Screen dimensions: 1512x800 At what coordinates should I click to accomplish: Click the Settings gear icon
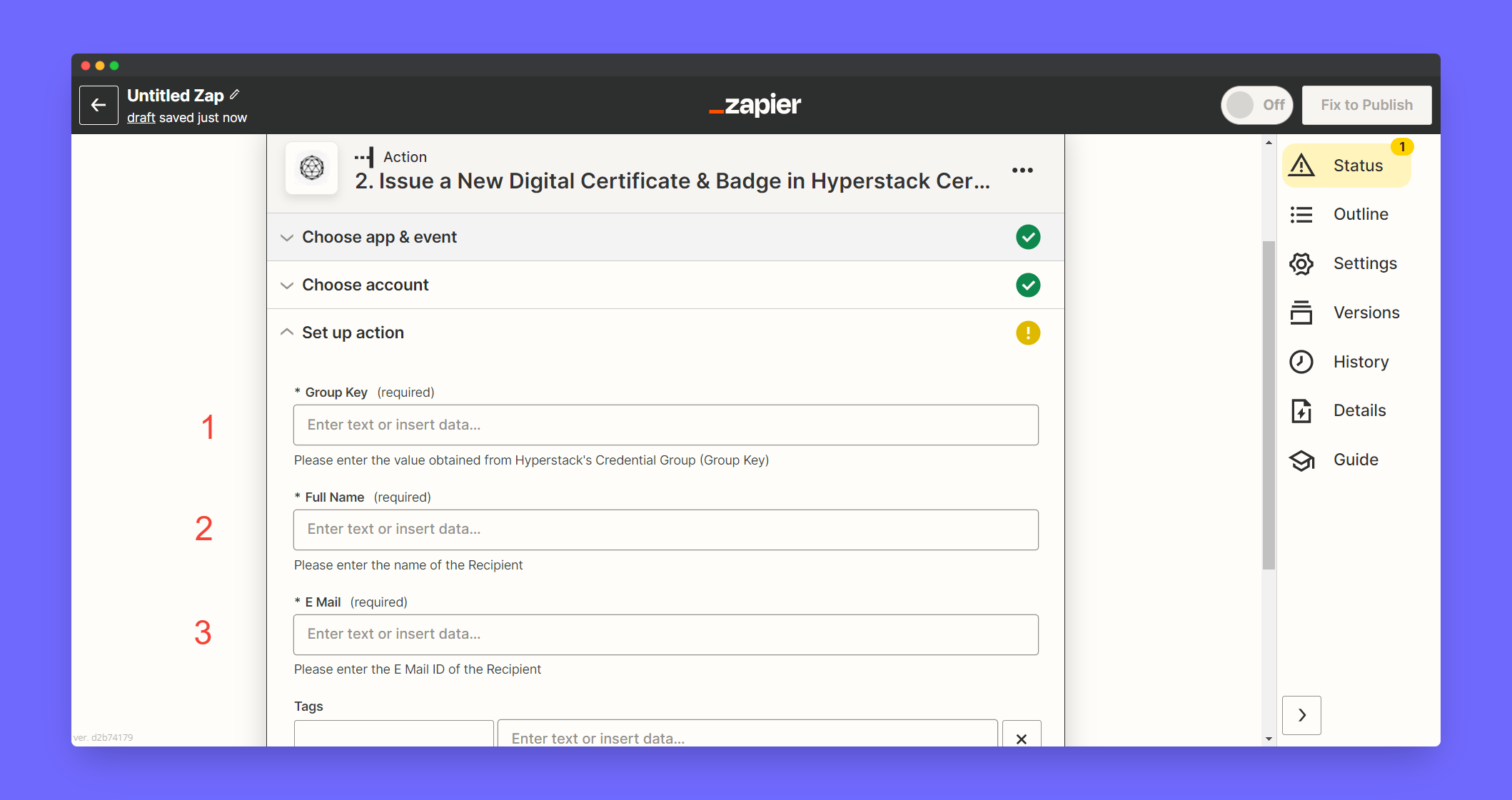(x=1301, y=263)
